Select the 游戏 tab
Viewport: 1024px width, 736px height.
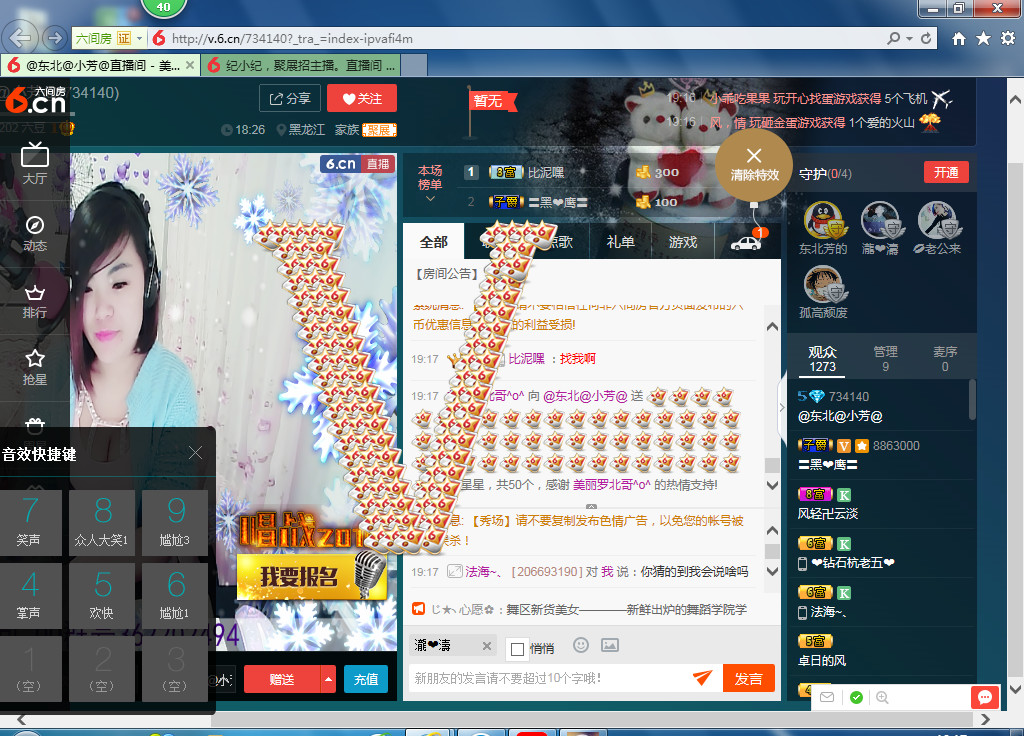[683, 242]
